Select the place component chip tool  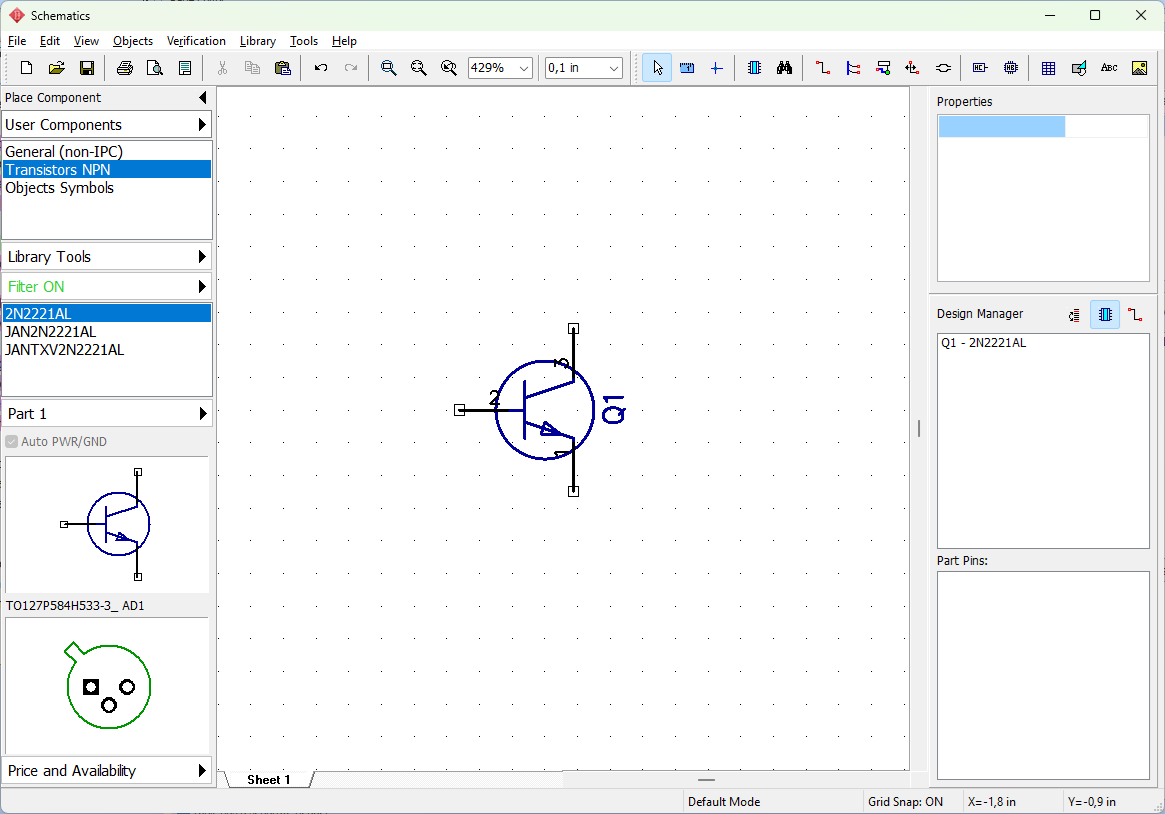(754, 68)
